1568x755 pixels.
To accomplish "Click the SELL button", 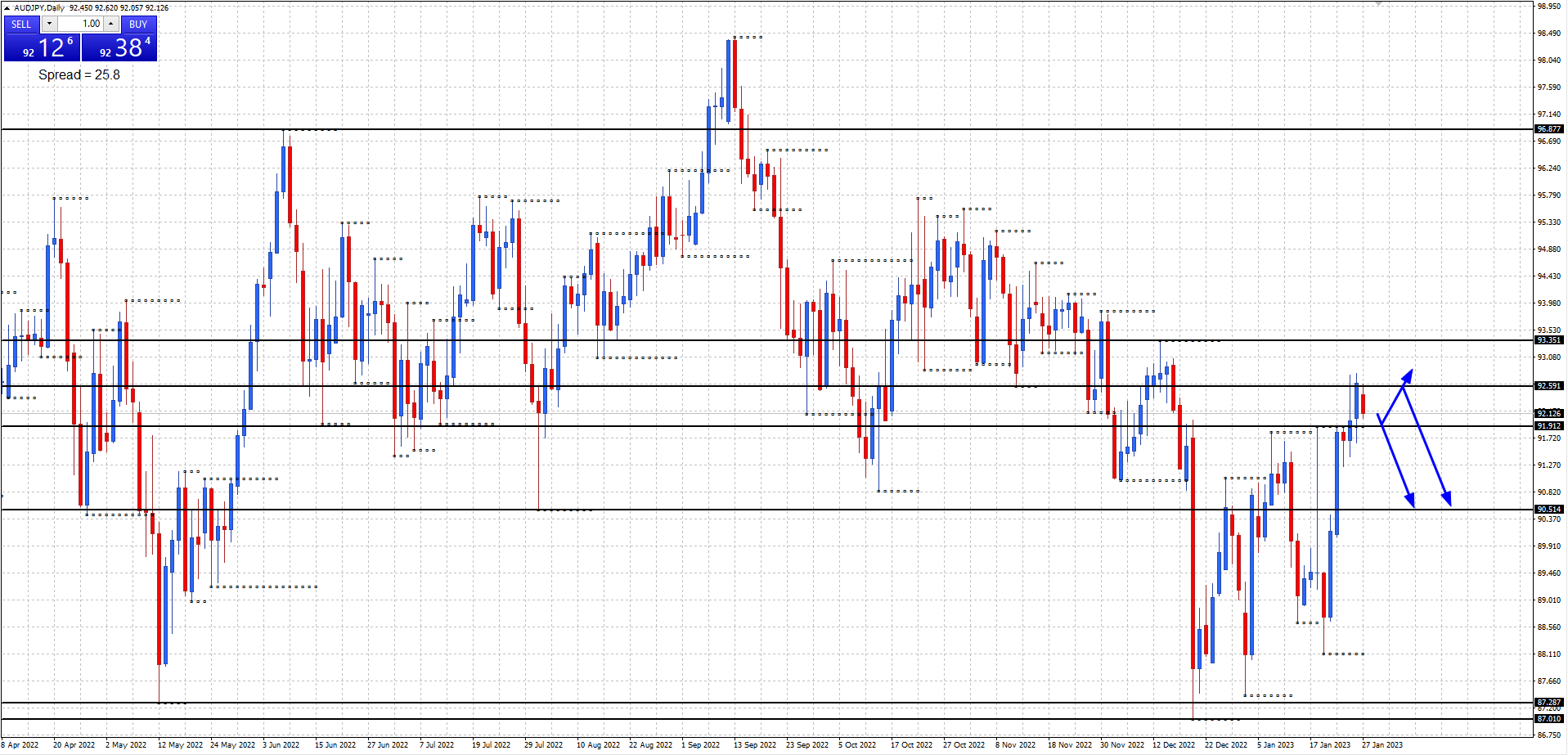I will pyautogui.click(x=21, y=24).
